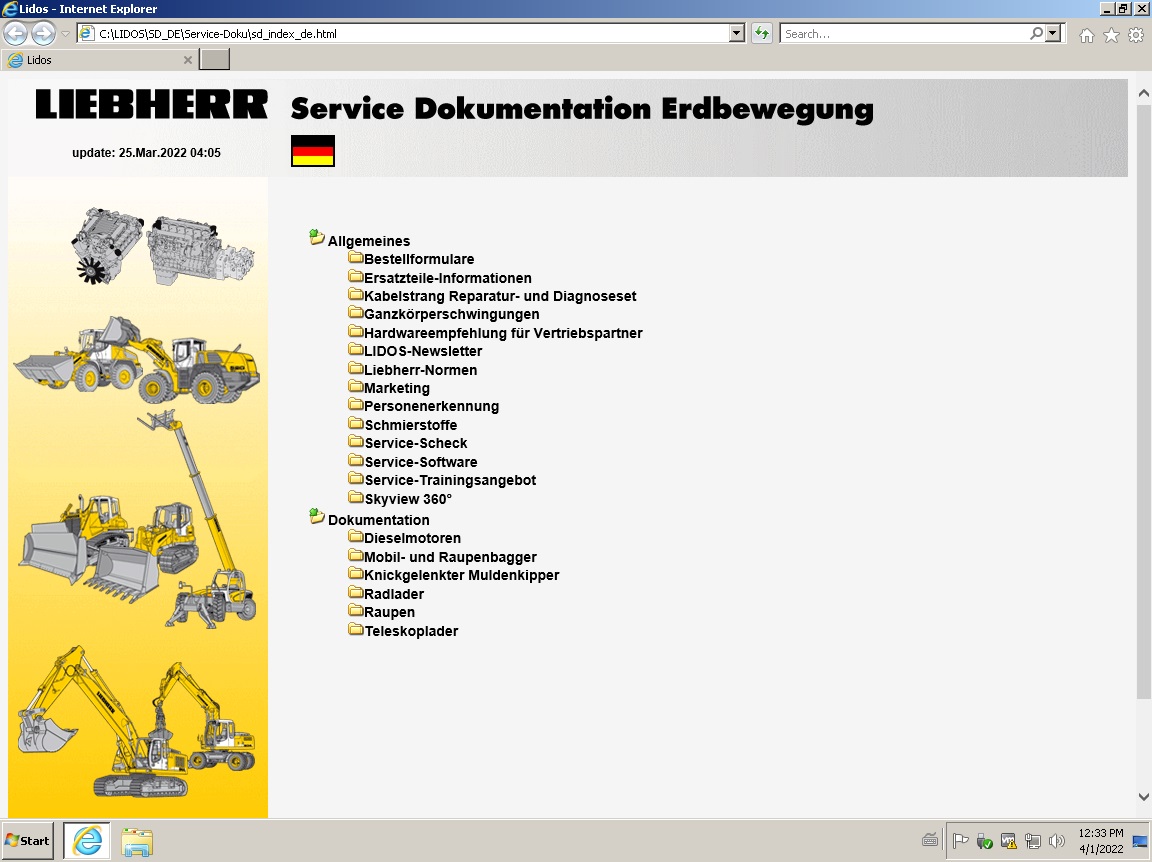Screen dimensions: 1152x862
Task: Open Windows Explorer from the taskbar
Action: [137, 841]
